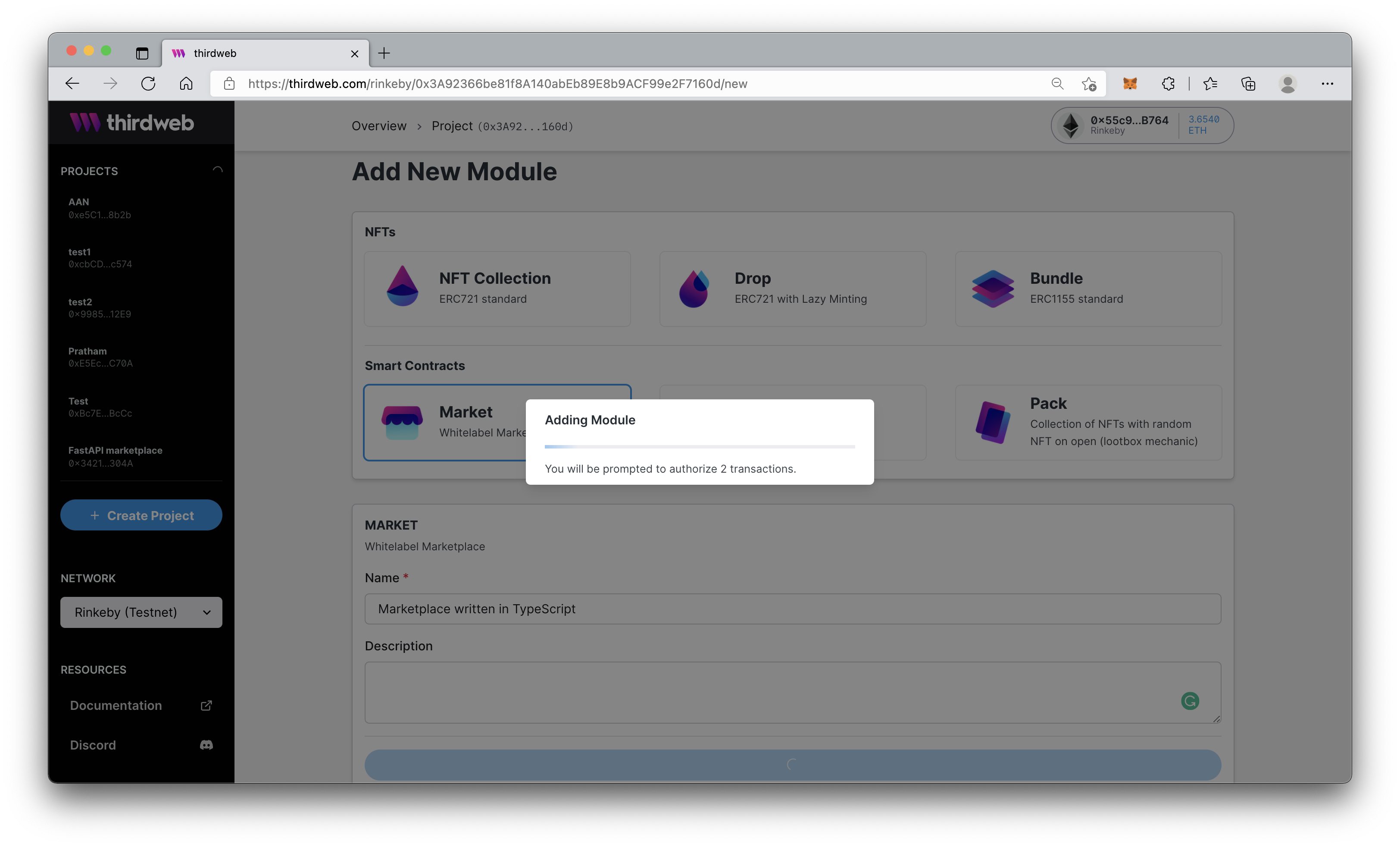The width and height of the screenshot is (1400, 847).
Task: Click the browser back arrow
Action: pos(72,84)
